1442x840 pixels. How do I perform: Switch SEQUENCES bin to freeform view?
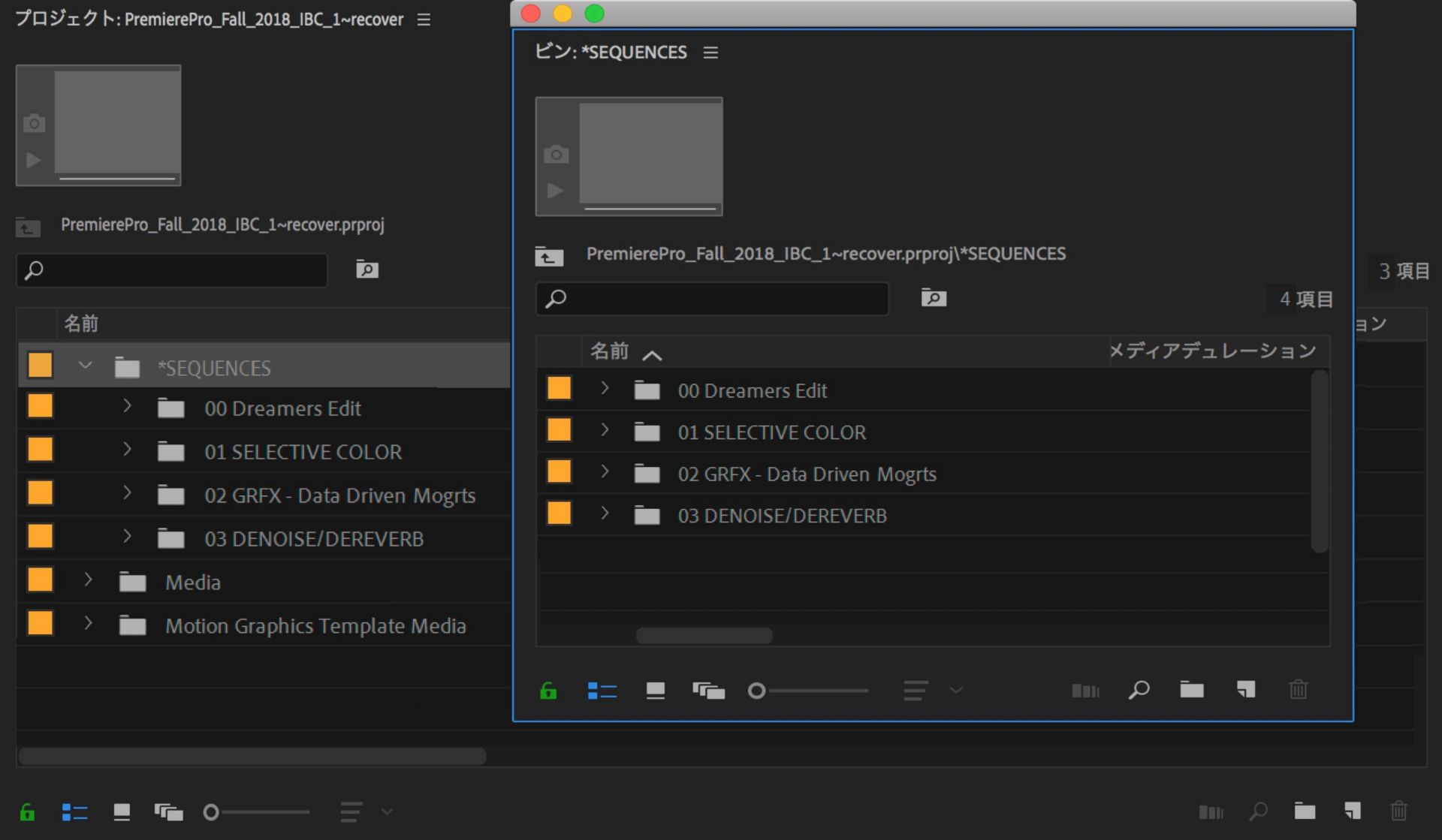tap(708, 690)
